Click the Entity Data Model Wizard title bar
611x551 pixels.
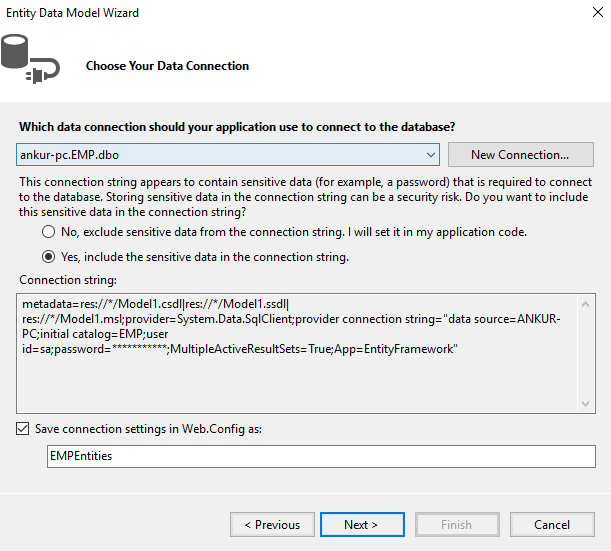[250, 14]
